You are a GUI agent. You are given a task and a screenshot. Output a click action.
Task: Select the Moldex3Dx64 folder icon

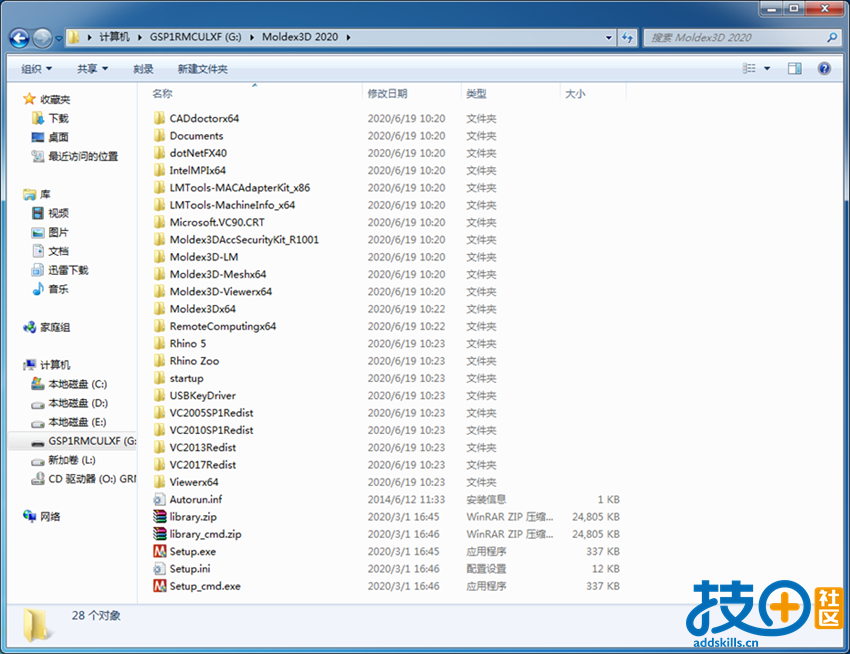point(159,309)
